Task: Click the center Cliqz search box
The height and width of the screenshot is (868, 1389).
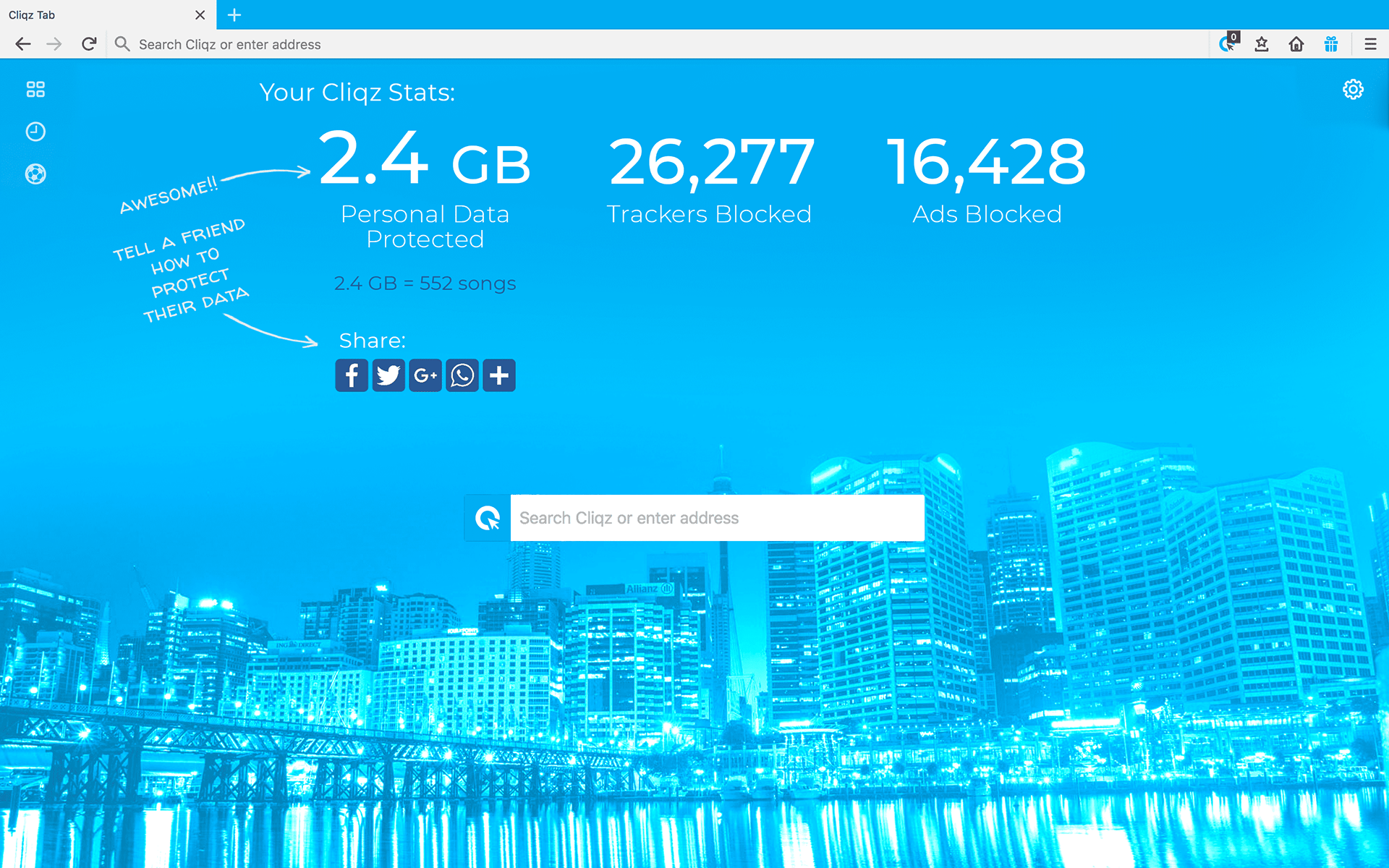Action: pyautogui.click(x=716, y=518)
